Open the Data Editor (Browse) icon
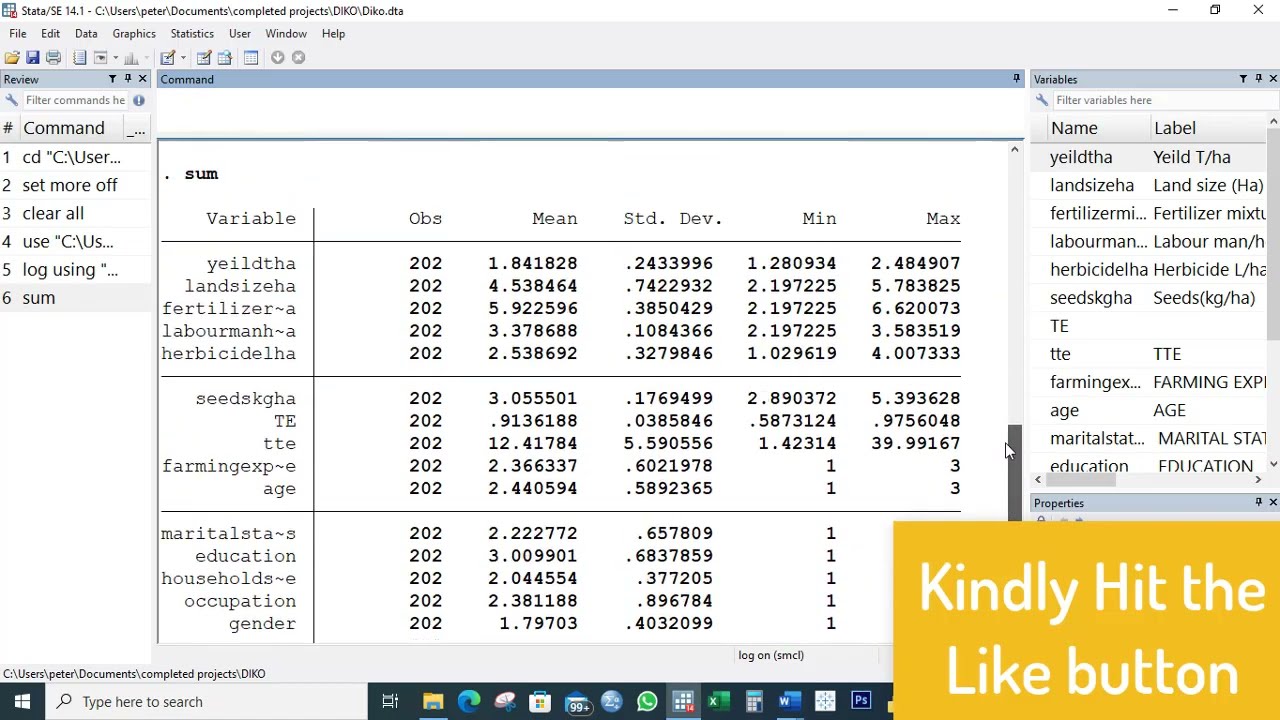 225,57
